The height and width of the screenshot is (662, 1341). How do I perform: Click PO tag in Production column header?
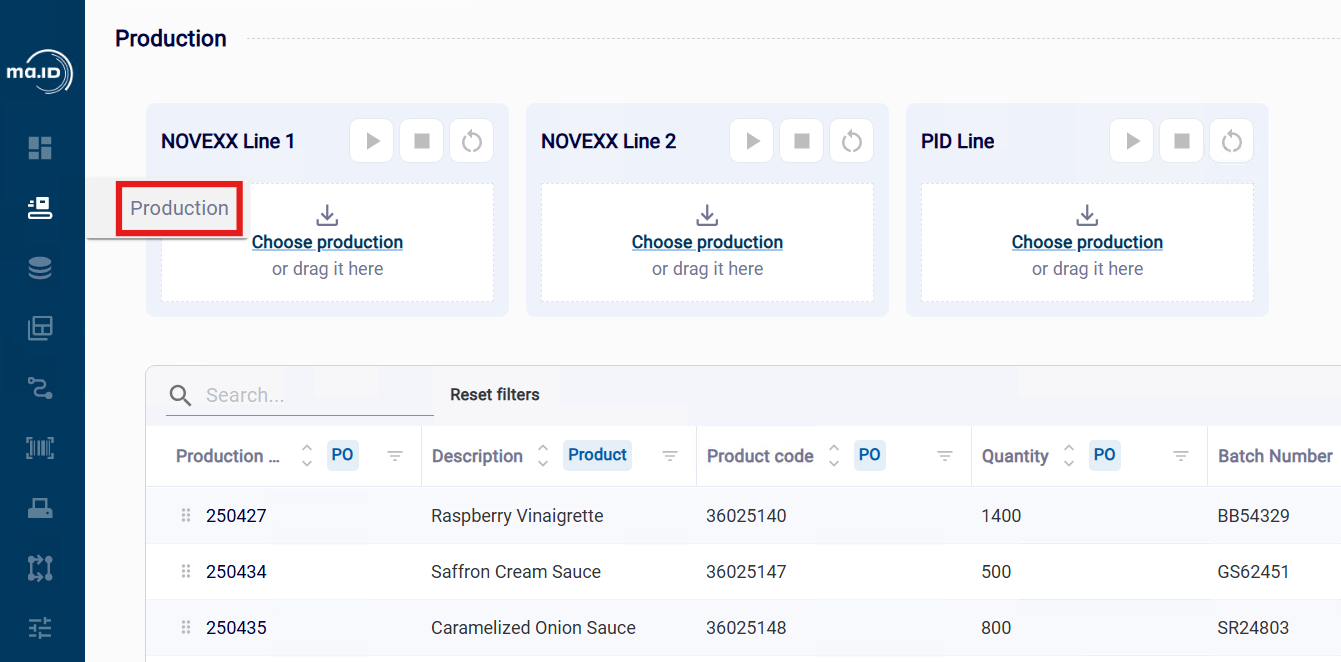tap(342, 455)
